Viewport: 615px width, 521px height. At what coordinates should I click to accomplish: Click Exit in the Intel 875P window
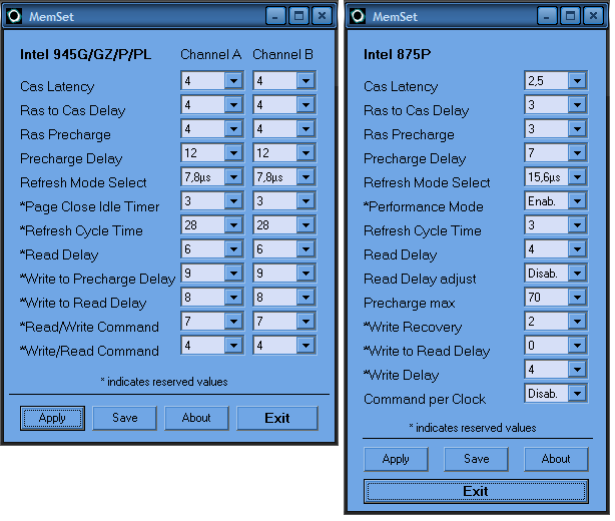point(476,491)
